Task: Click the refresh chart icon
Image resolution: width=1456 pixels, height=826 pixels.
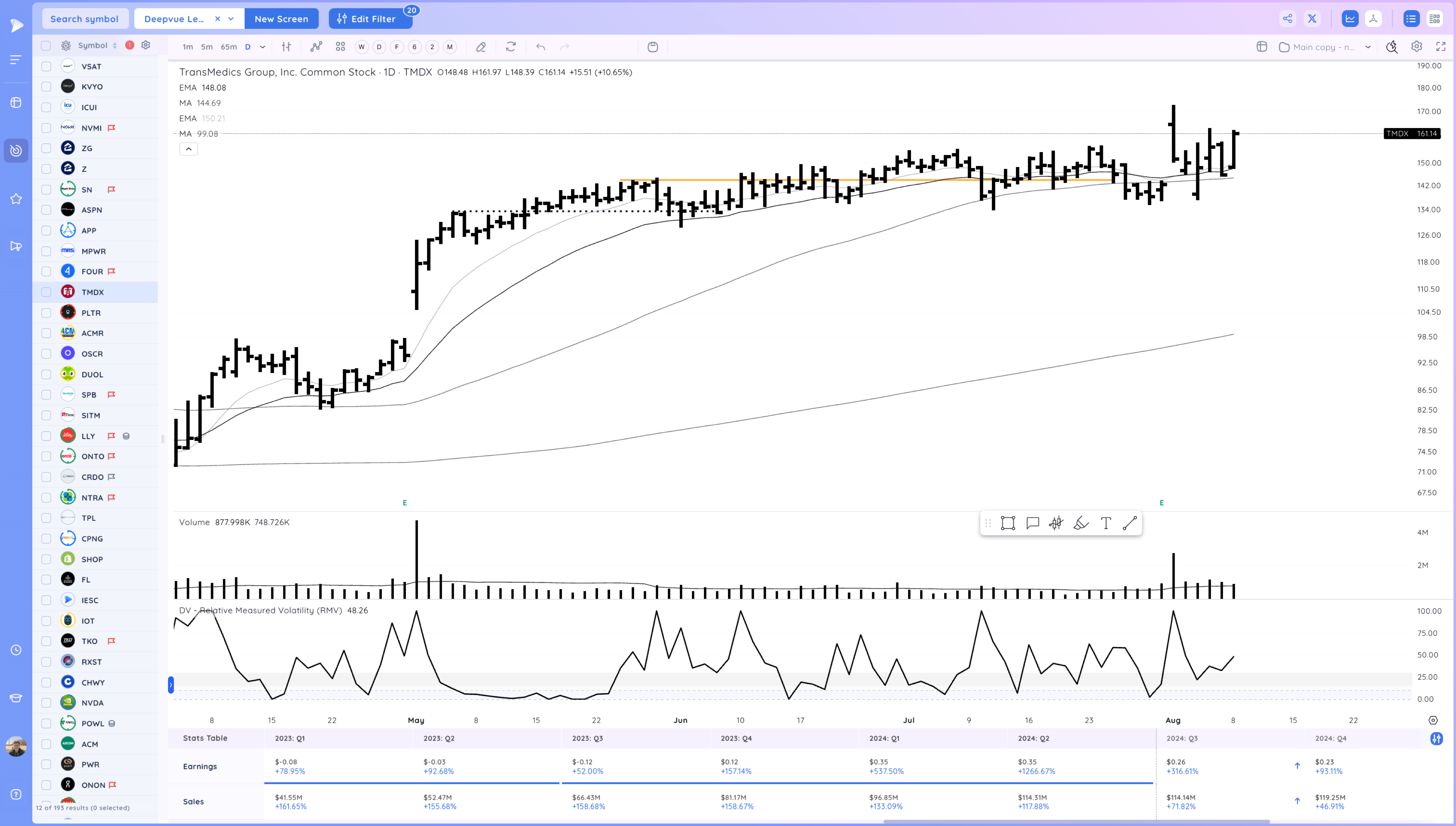Action: [511, 47]
